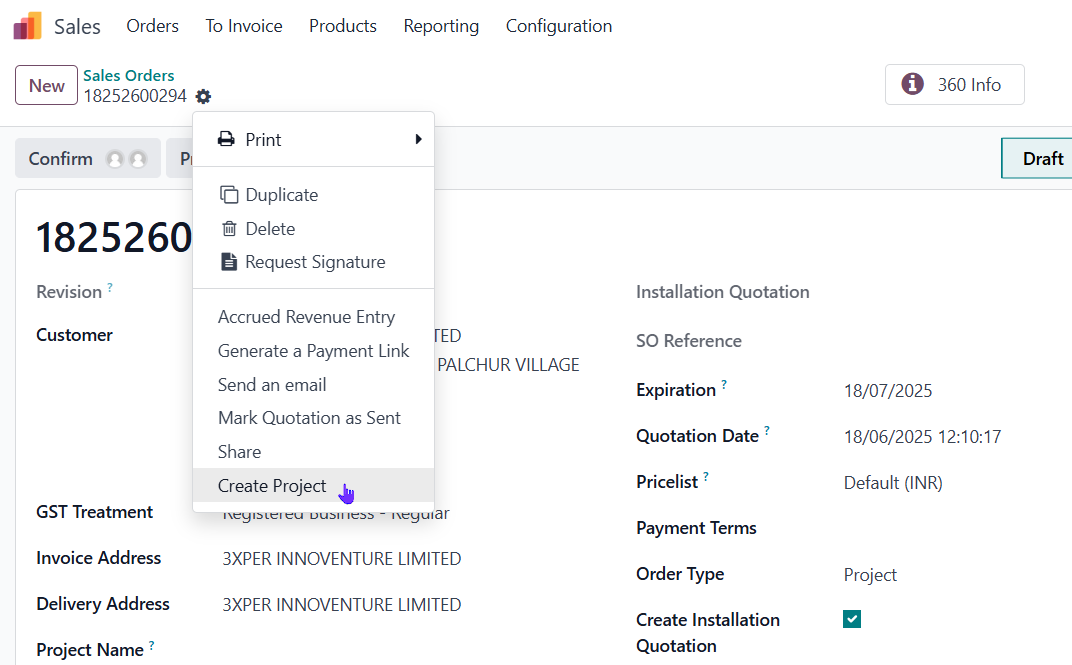Click the Revision help question mark

point(110,286)
